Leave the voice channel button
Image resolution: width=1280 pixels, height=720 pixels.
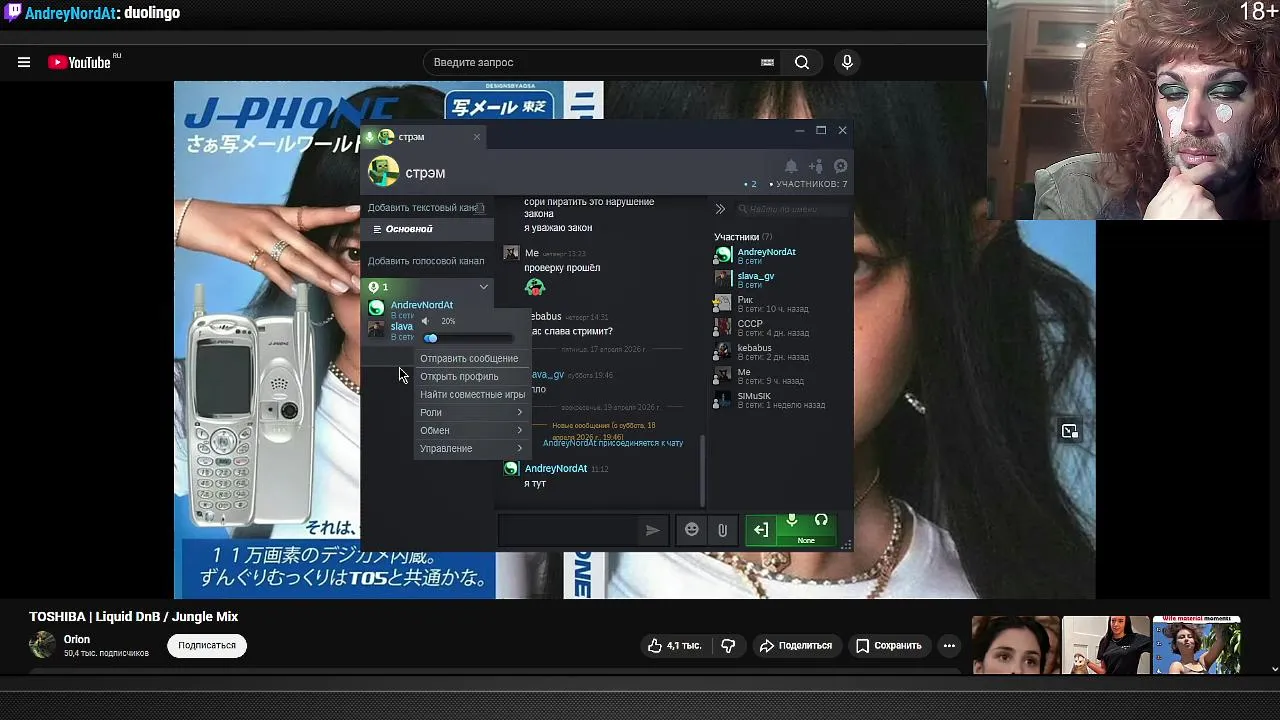[x=761, y=530]
